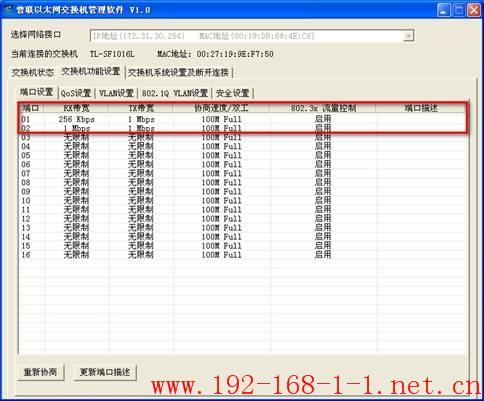Click the 端口描述 column header
Image resolution: width=484 pixels, height=401 pixels.
coord(421,108)
